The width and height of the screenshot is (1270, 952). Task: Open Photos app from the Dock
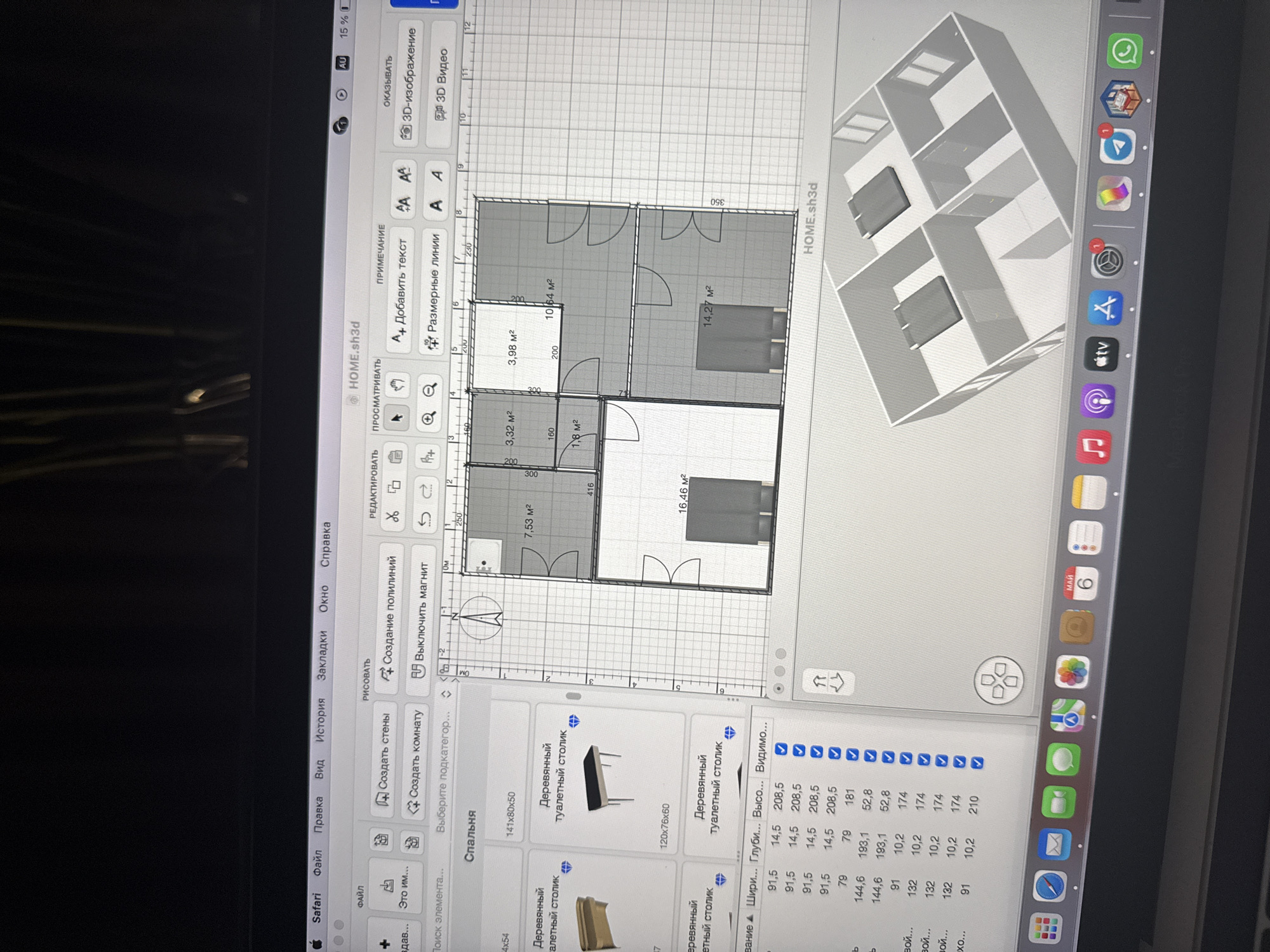1072,673
